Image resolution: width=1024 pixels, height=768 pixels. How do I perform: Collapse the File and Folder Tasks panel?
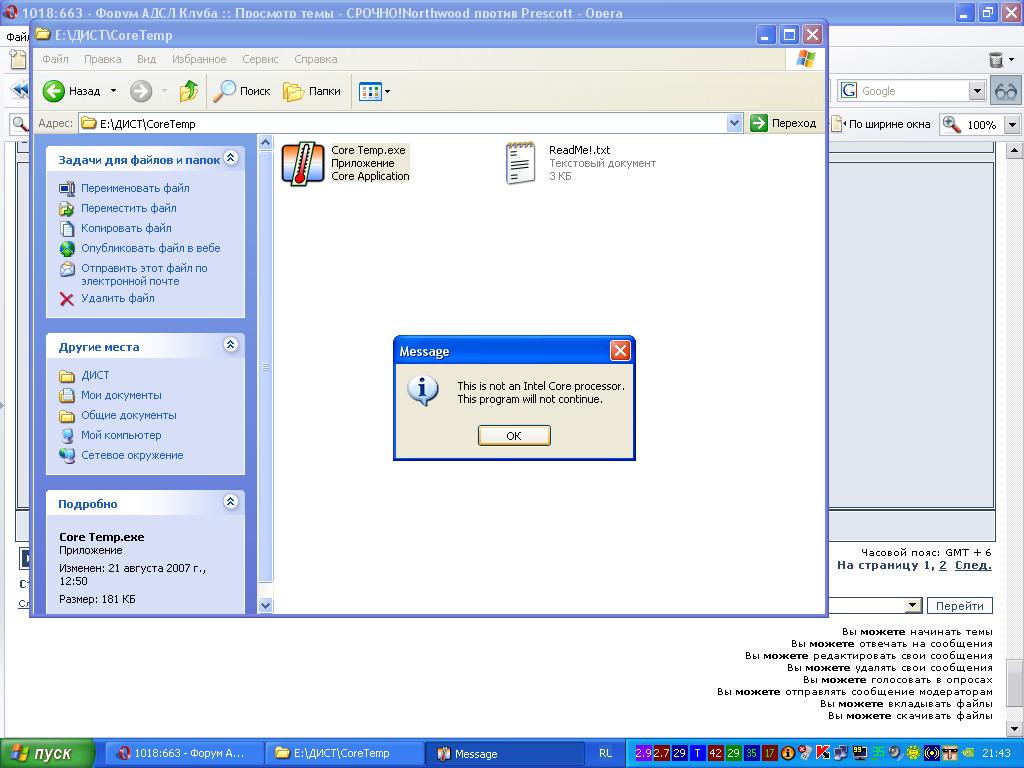point(231,158)
